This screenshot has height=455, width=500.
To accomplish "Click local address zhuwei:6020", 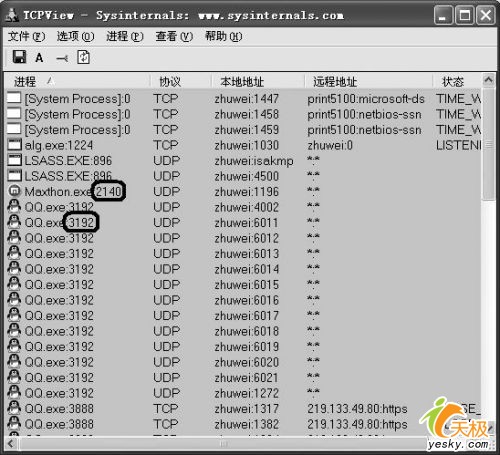I will (x=247, y=362).
